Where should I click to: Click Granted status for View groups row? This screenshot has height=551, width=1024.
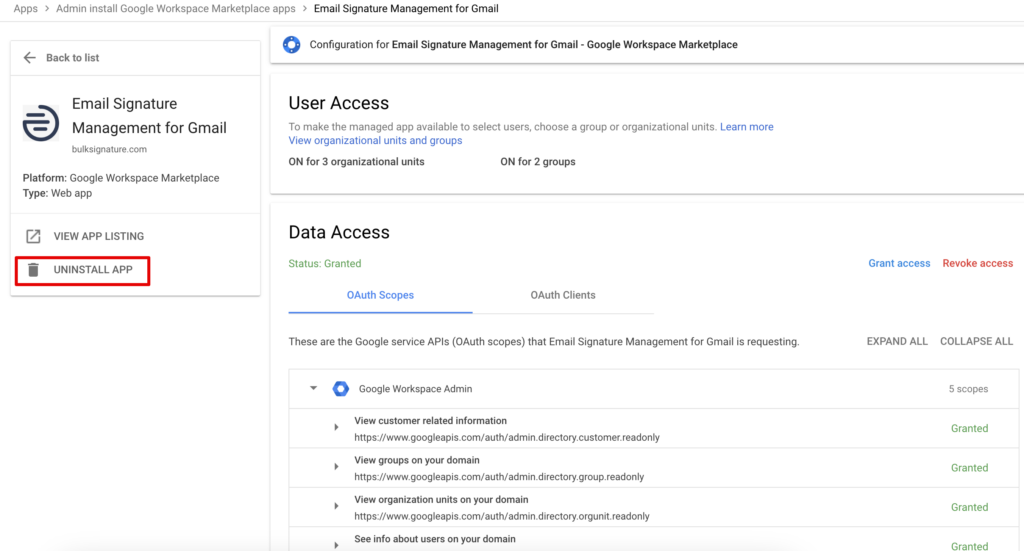coord(969,467)
